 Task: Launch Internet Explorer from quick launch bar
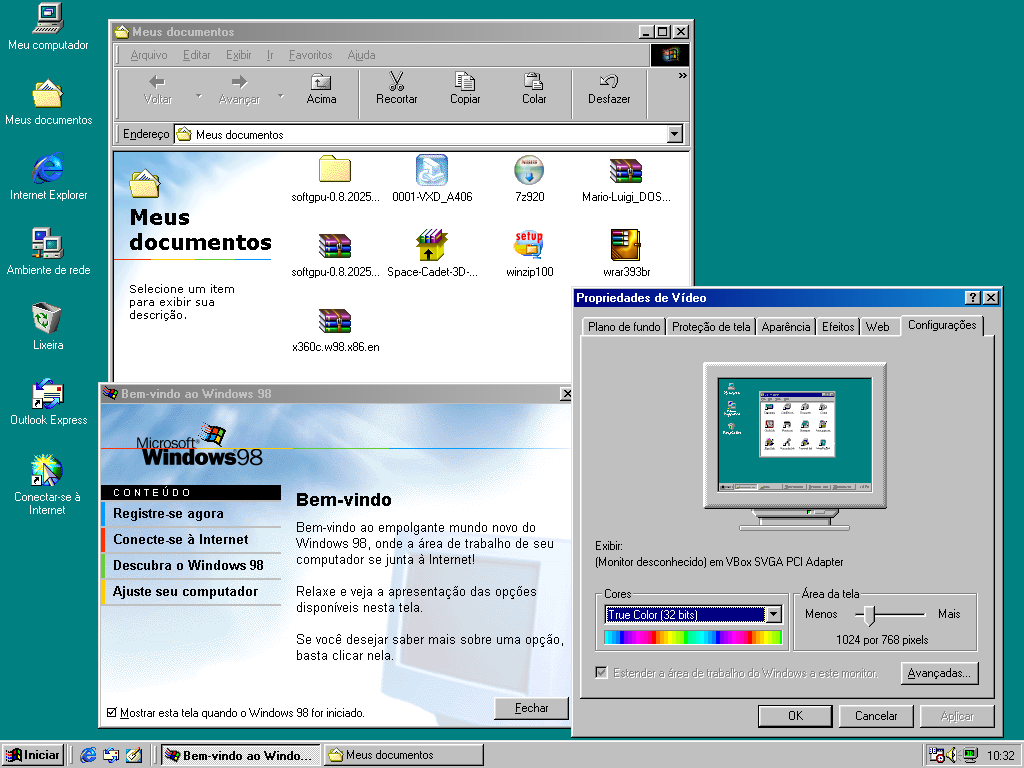coord(88,755)
